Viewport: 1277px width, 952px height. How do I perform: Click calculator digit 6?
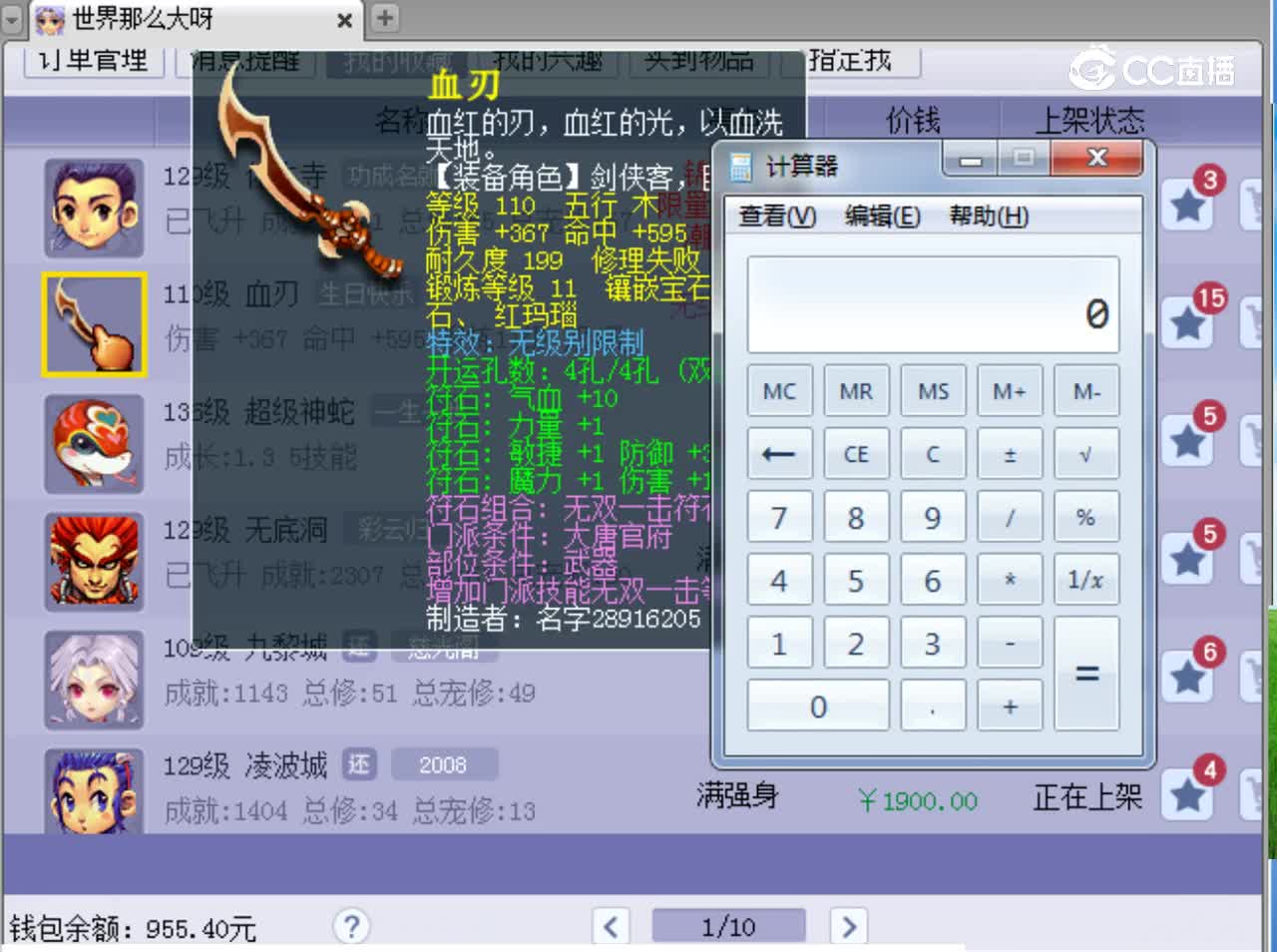point(933,581)
